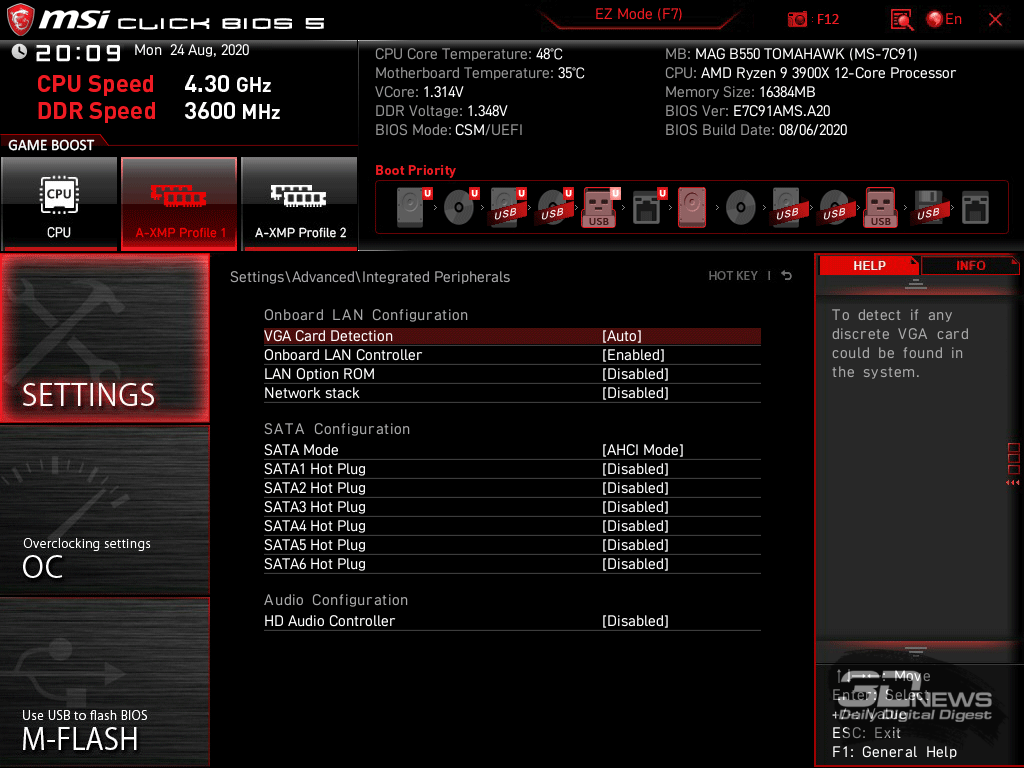Activate A-XMP Profile 1

tap(179, 204)
